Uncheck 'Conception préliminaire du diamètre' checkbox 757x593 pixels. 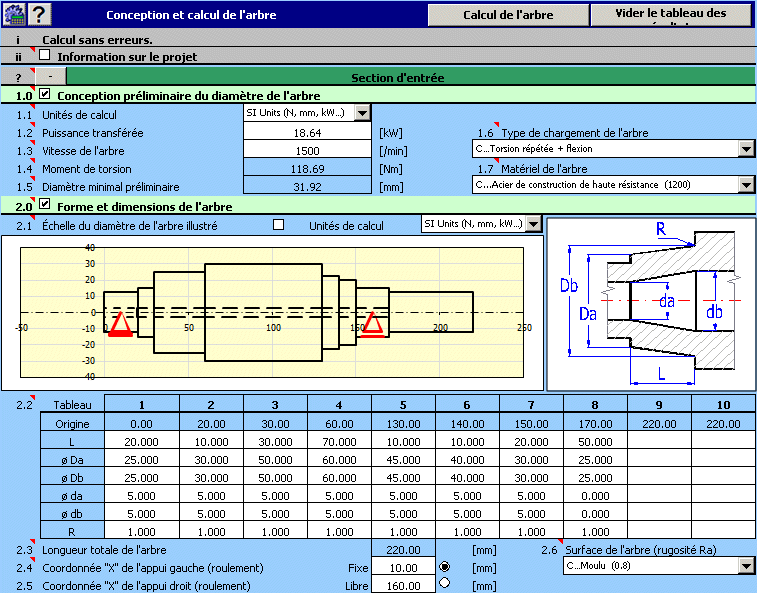(44, 94)
